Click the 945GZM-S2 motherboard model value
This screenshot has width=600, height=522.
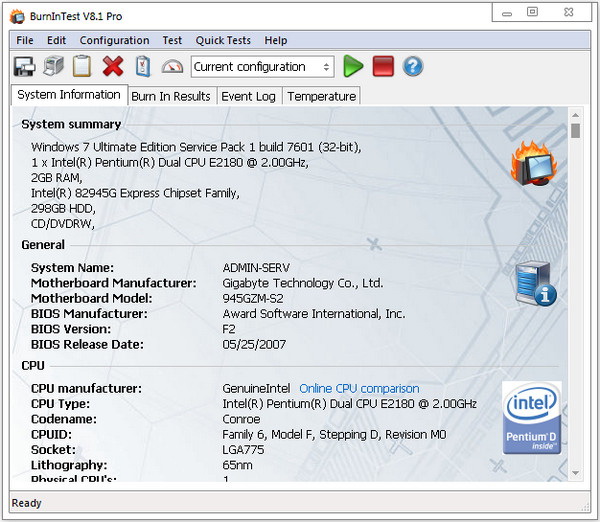[x=253, y=298]
